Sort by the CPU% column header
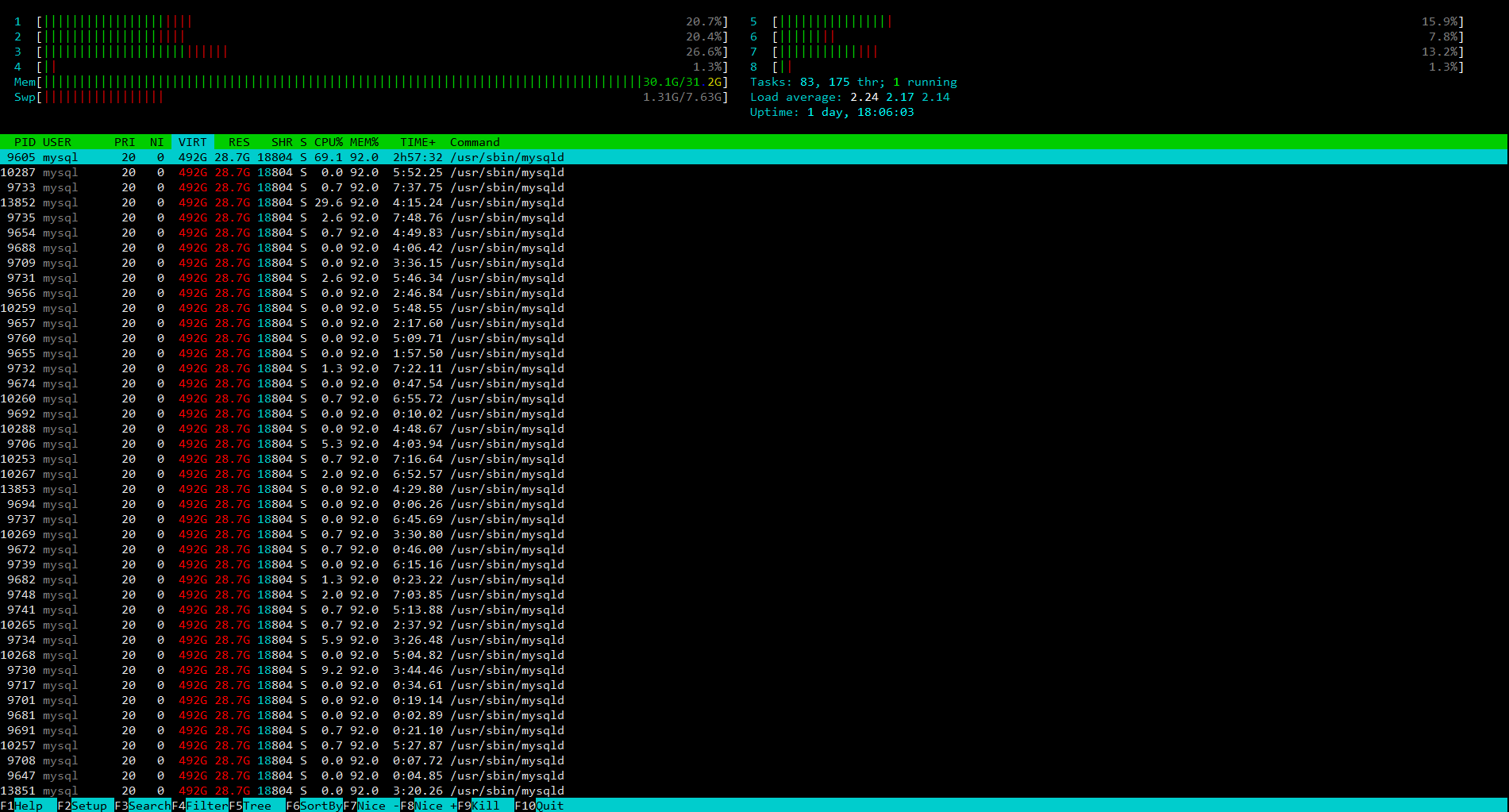Screen dimensions: 1509x812 pos(328,142)
